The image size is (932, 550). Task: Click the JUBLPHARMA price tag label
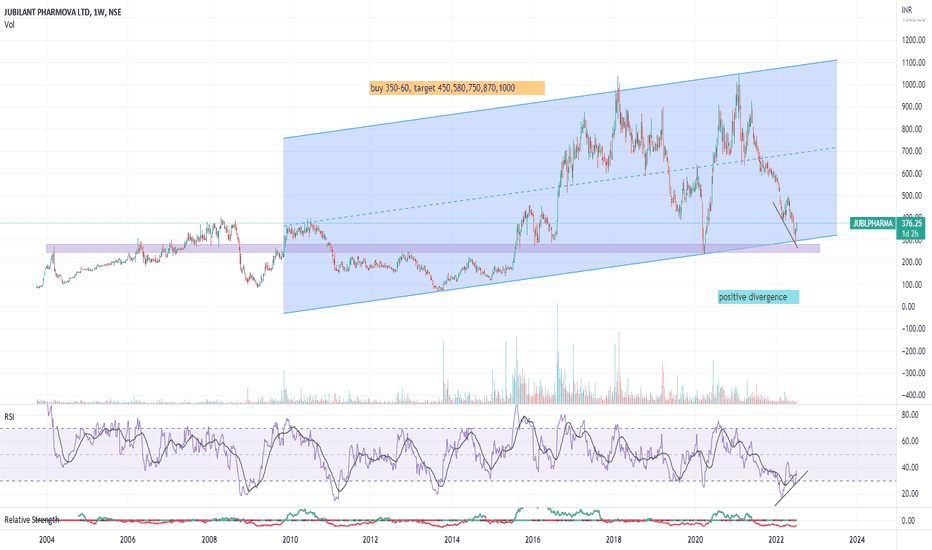coord(873,224)
